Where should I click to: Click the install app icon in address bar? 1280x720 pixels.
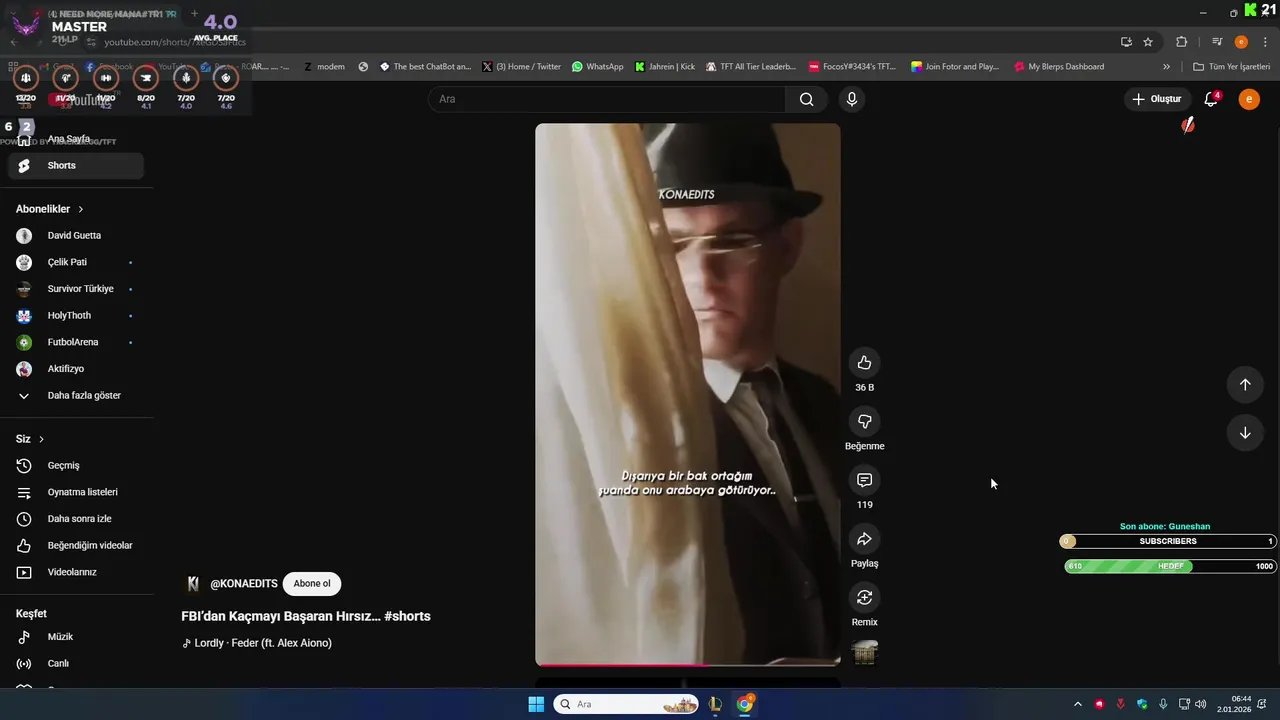[1126, 42]
